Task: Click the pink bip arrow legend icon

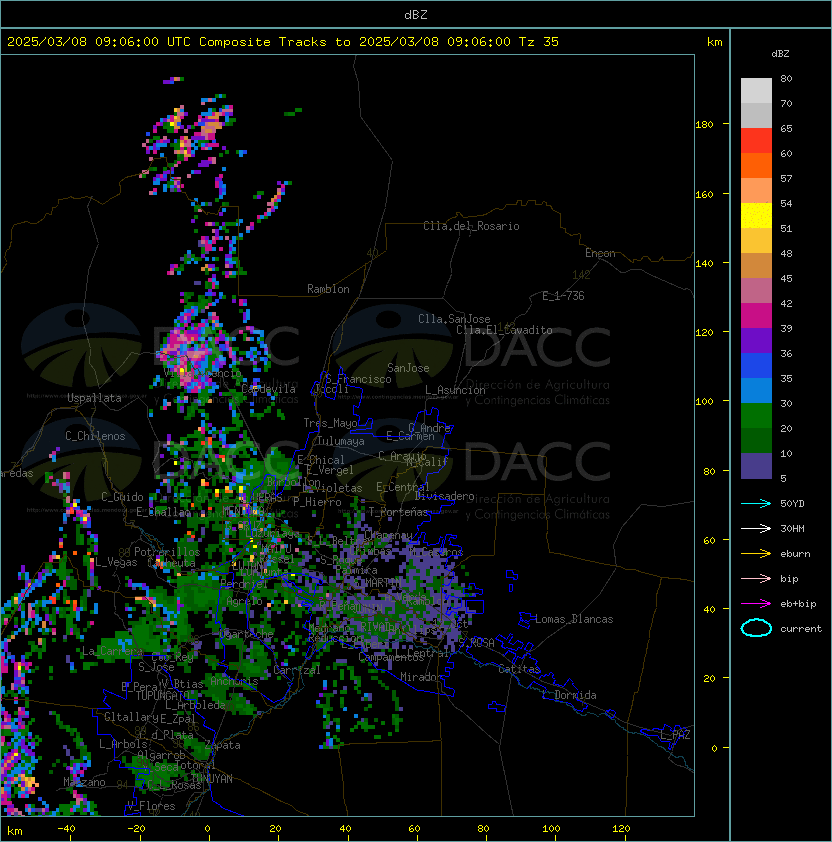Action: pyautogui.click(x=756, y=578)
